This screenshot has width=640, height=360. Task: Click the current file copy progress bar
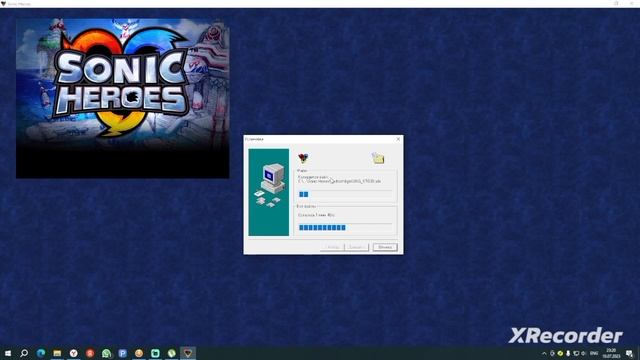[x=345, y=194]
